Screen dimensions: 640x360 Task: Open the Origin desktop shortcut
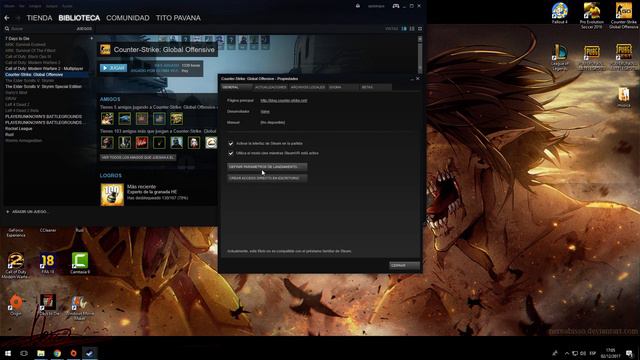click(16, 304)
